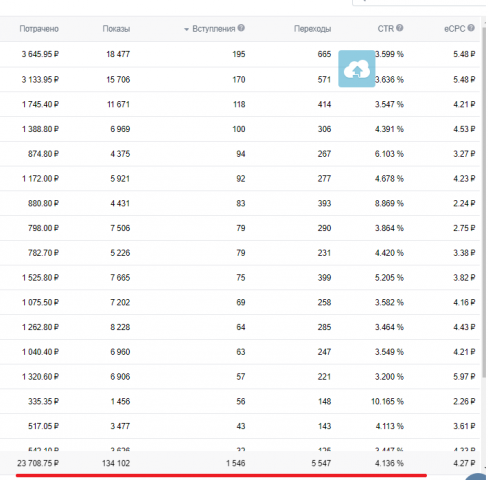The width and height of the screenshot is (488, 480).
Task: Select the spent value 1 388.80 ₽
Action: tap(40, 129)
